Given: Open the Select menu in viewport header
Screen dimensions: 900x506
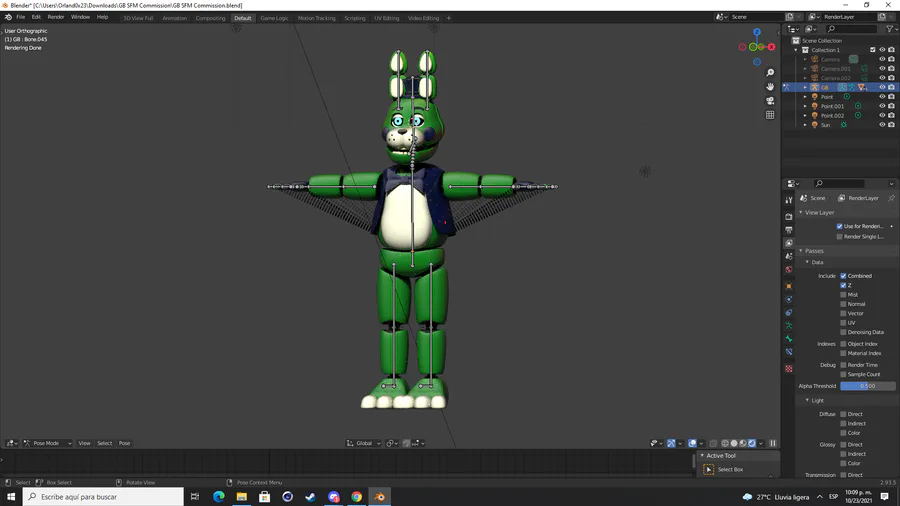Looking at the screenshot, I should [104, 443].
